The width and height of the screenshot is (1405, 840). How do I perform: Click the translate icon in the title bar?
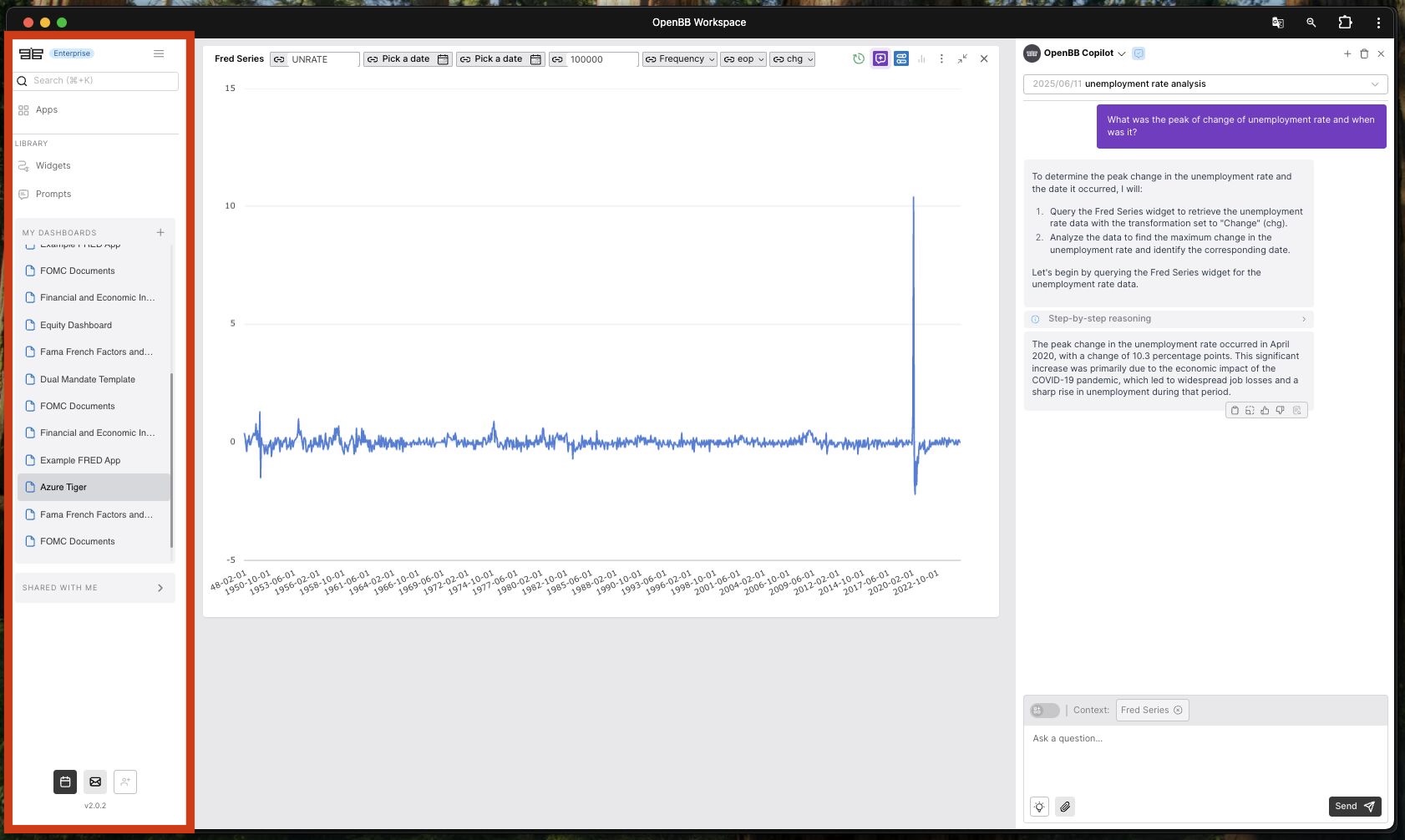[x=1277, y=23]
